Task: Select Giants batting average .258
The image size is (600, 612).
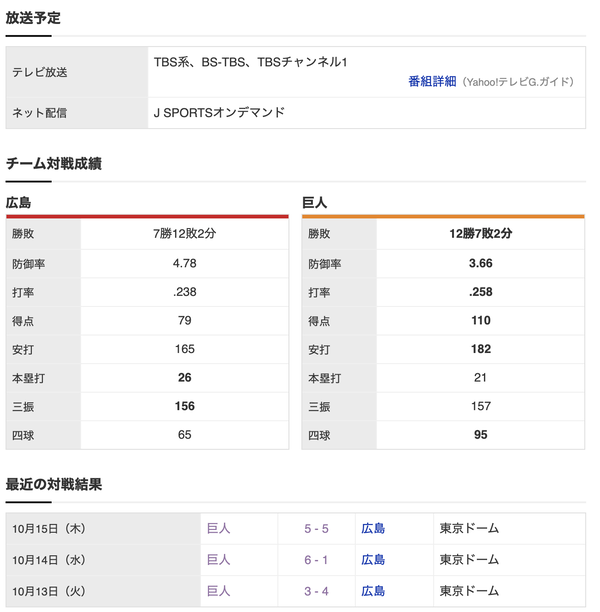Action: click(x=481, y=292)
